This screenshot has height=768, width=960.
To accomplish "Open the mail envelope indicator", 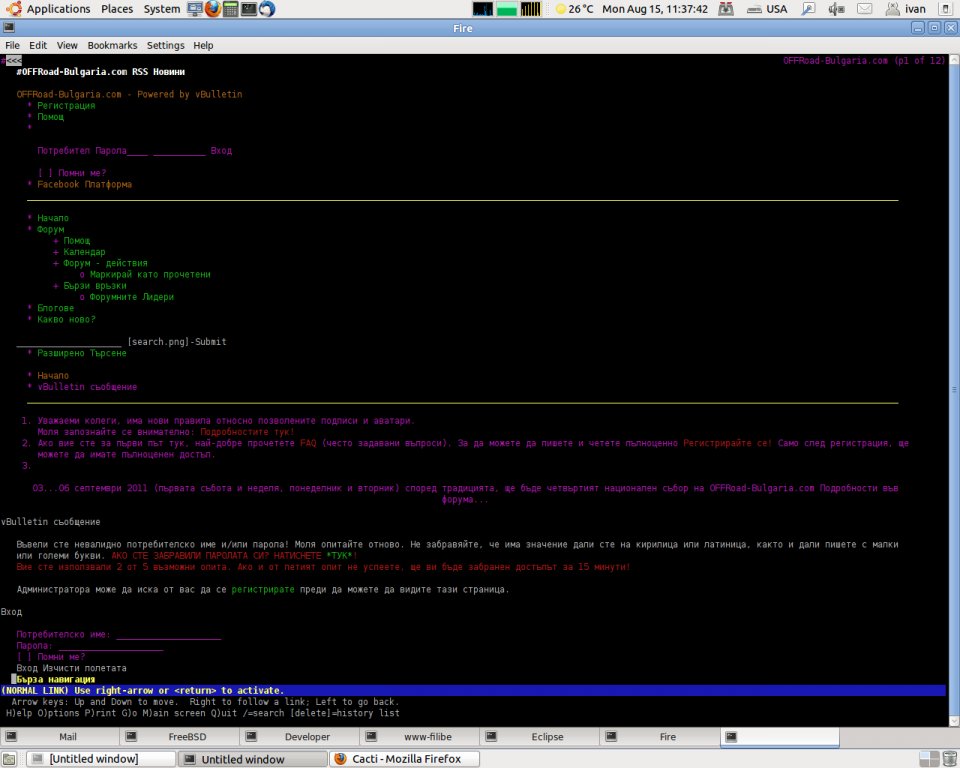I will coord(865,9).
